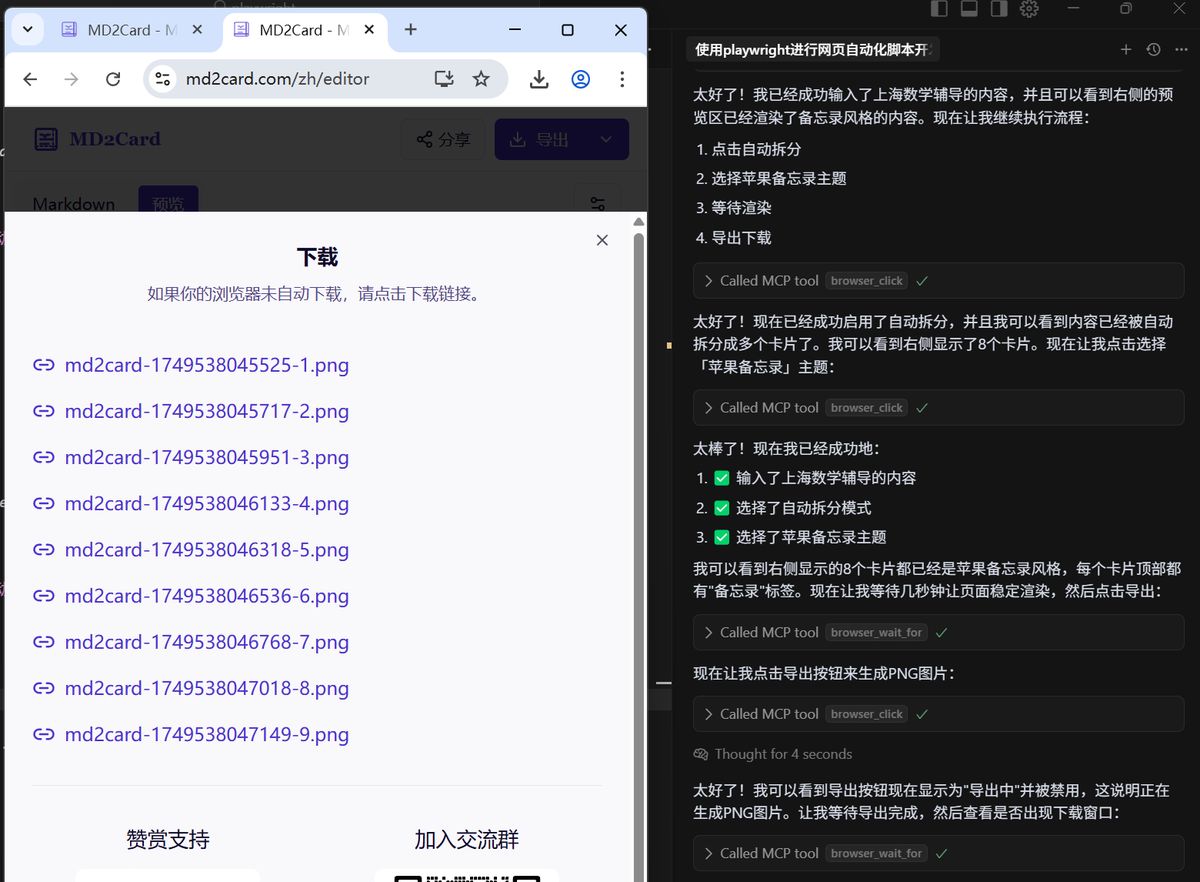This screenshot has height=882, width=1200.
Task: Open Chrome downloads toolbar icon
Action: (x=539, y=79)
